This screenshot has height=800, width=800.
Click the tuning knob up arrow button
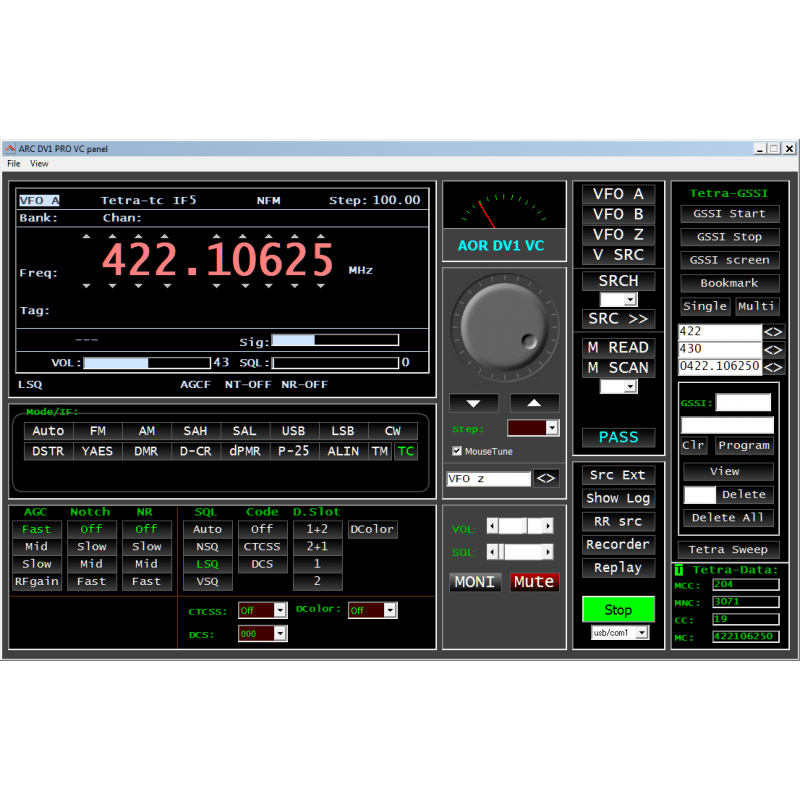tap(534, 403)
